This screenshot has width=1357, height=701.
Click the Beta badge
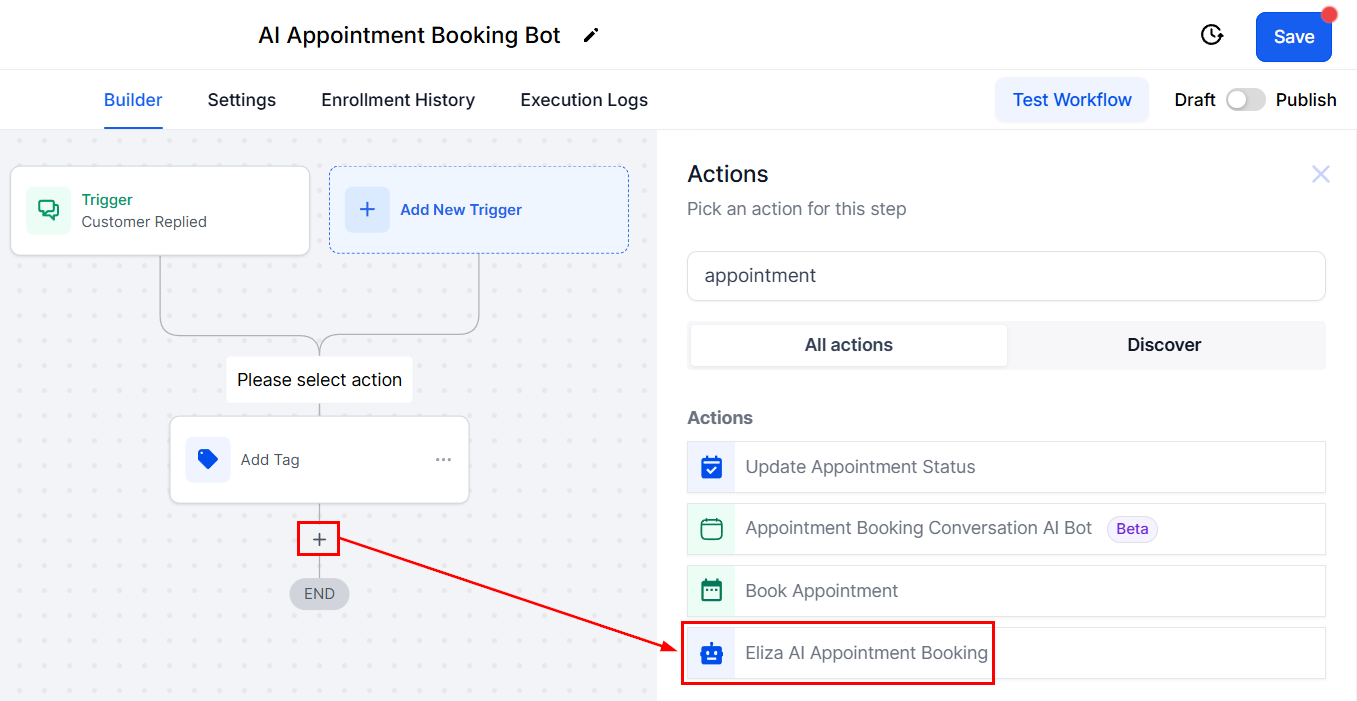(x=1132, y=529)
